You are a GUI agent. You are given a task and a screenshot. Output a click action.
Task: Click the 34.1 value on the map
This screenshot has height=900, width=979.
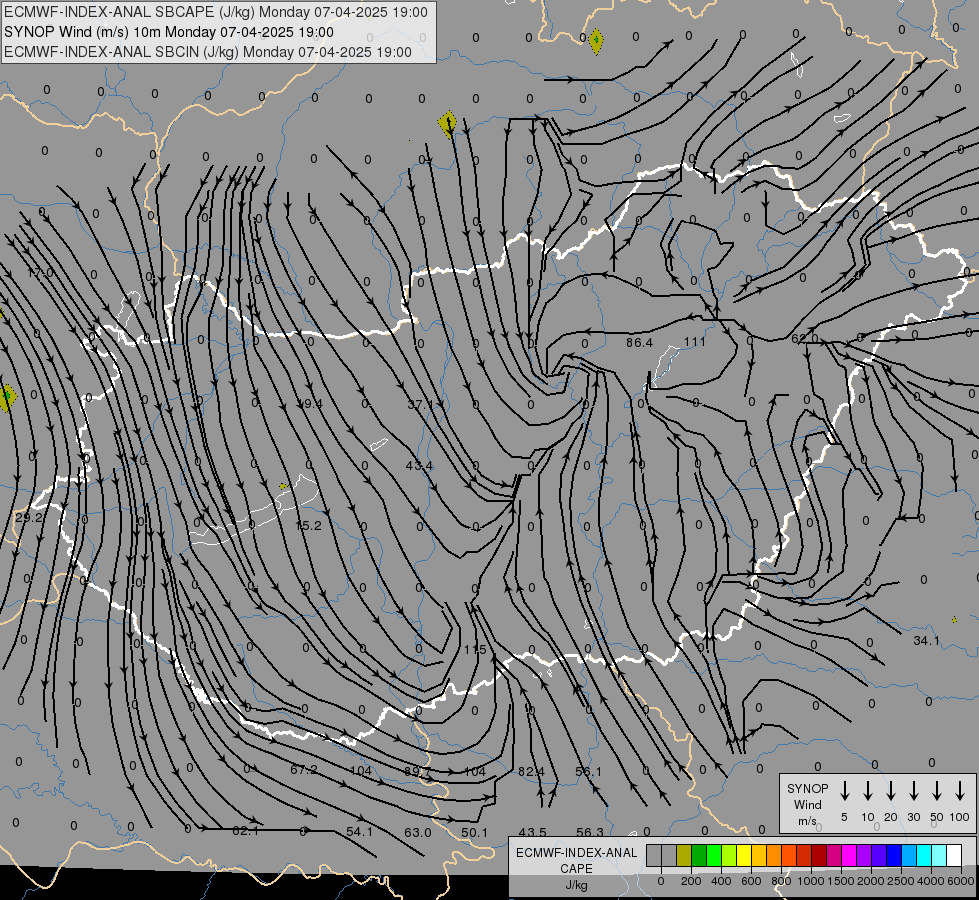(926, 641)
